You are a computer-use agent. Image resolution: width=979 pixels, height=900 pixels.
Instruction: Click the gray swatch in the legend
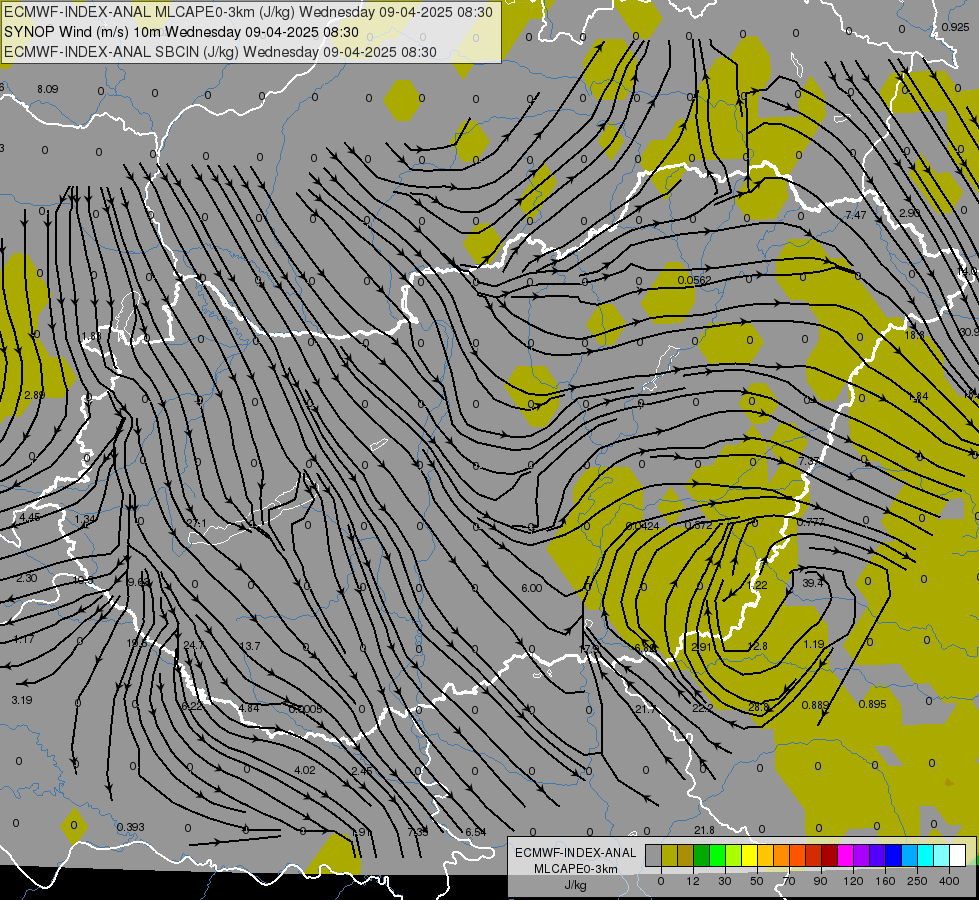(654, 855)
